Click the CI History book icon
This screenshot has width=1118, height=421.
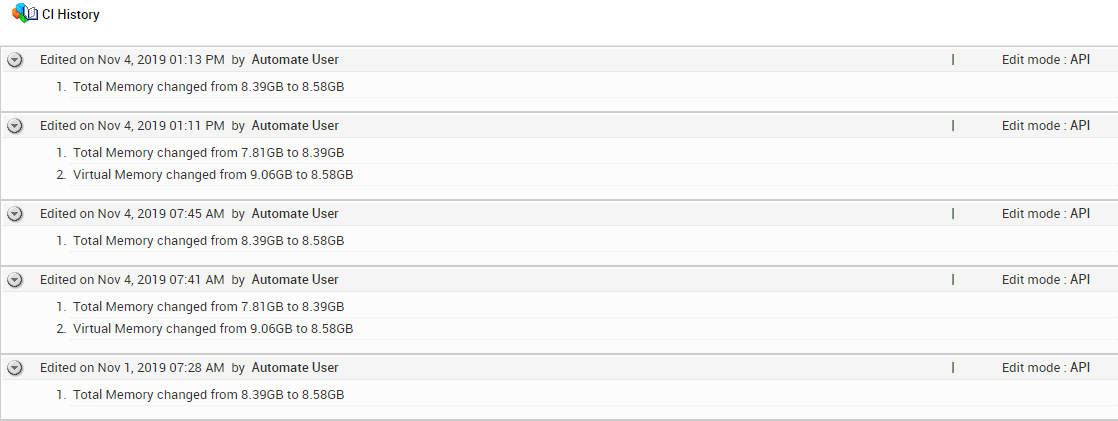pyautogui.click(x=25, y=13)
